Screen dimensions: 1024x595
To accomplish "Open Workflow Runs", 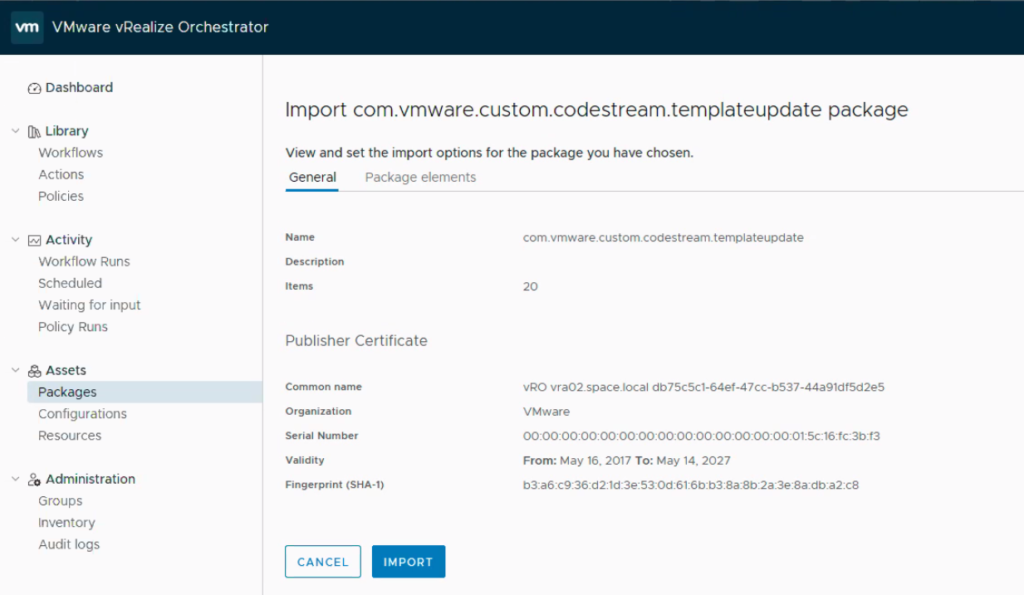I will [x=84, y=261].
